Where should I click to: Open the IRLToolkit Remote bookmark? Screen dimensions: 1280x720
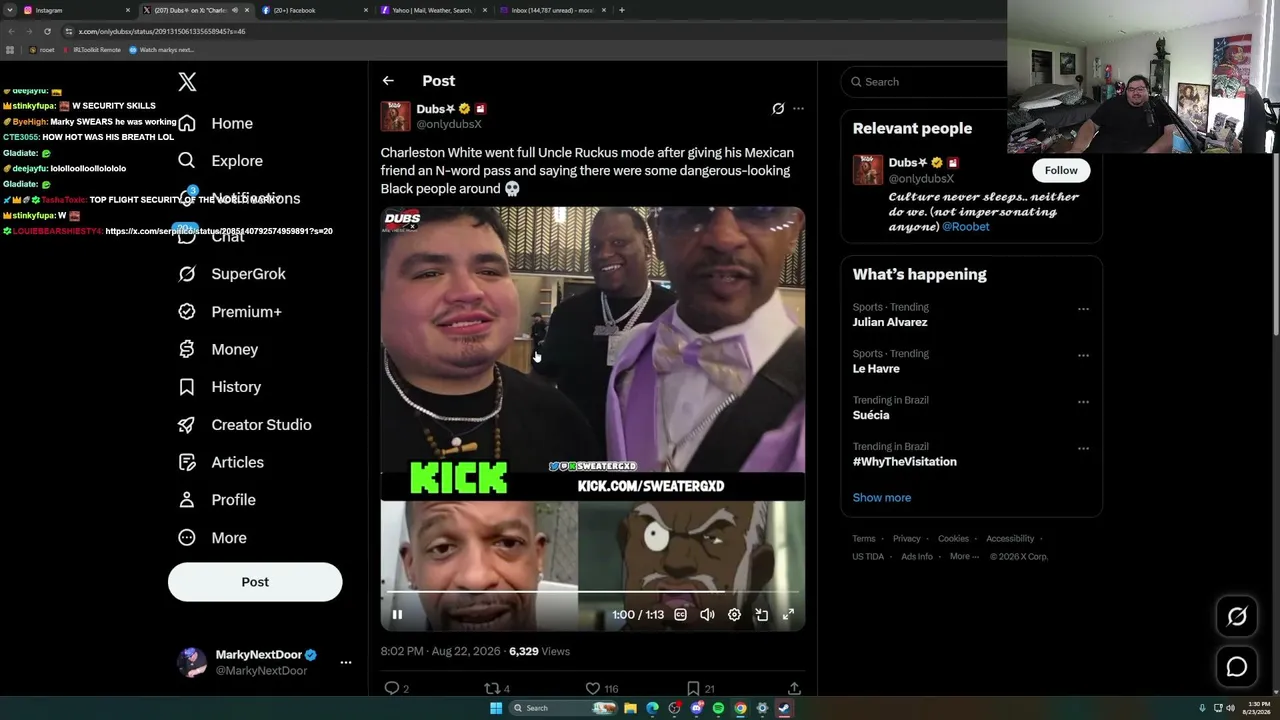92,50
